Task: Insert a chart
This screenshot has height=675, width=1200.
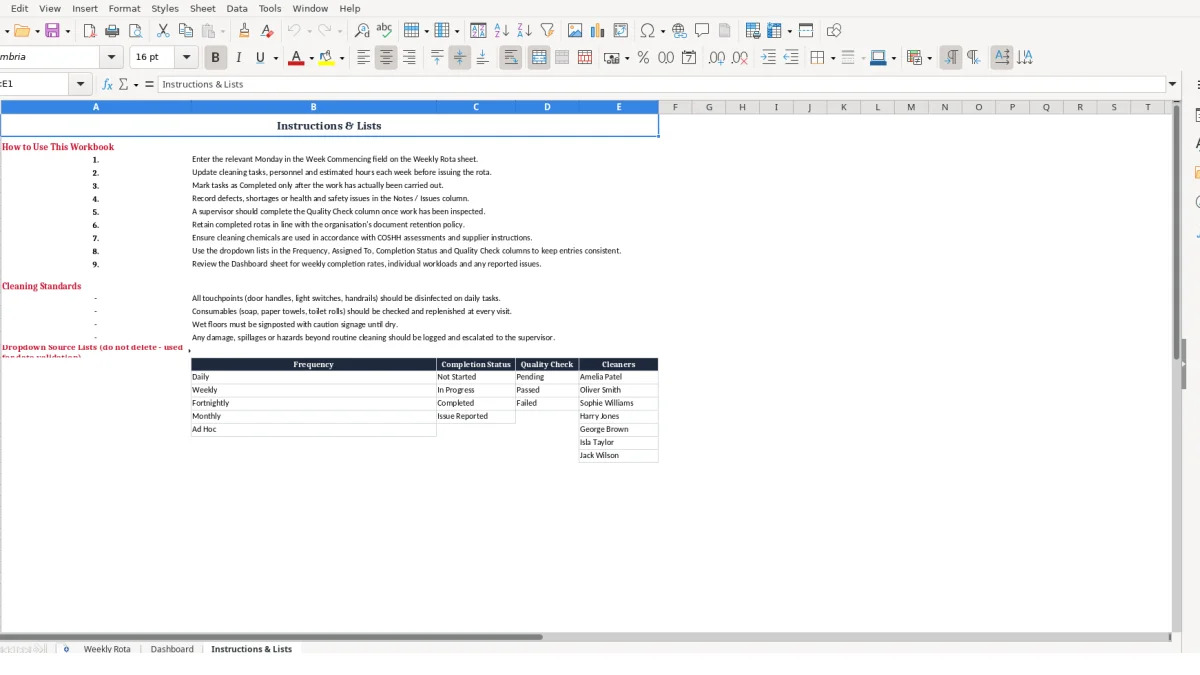Action: [x=598, y=31]
